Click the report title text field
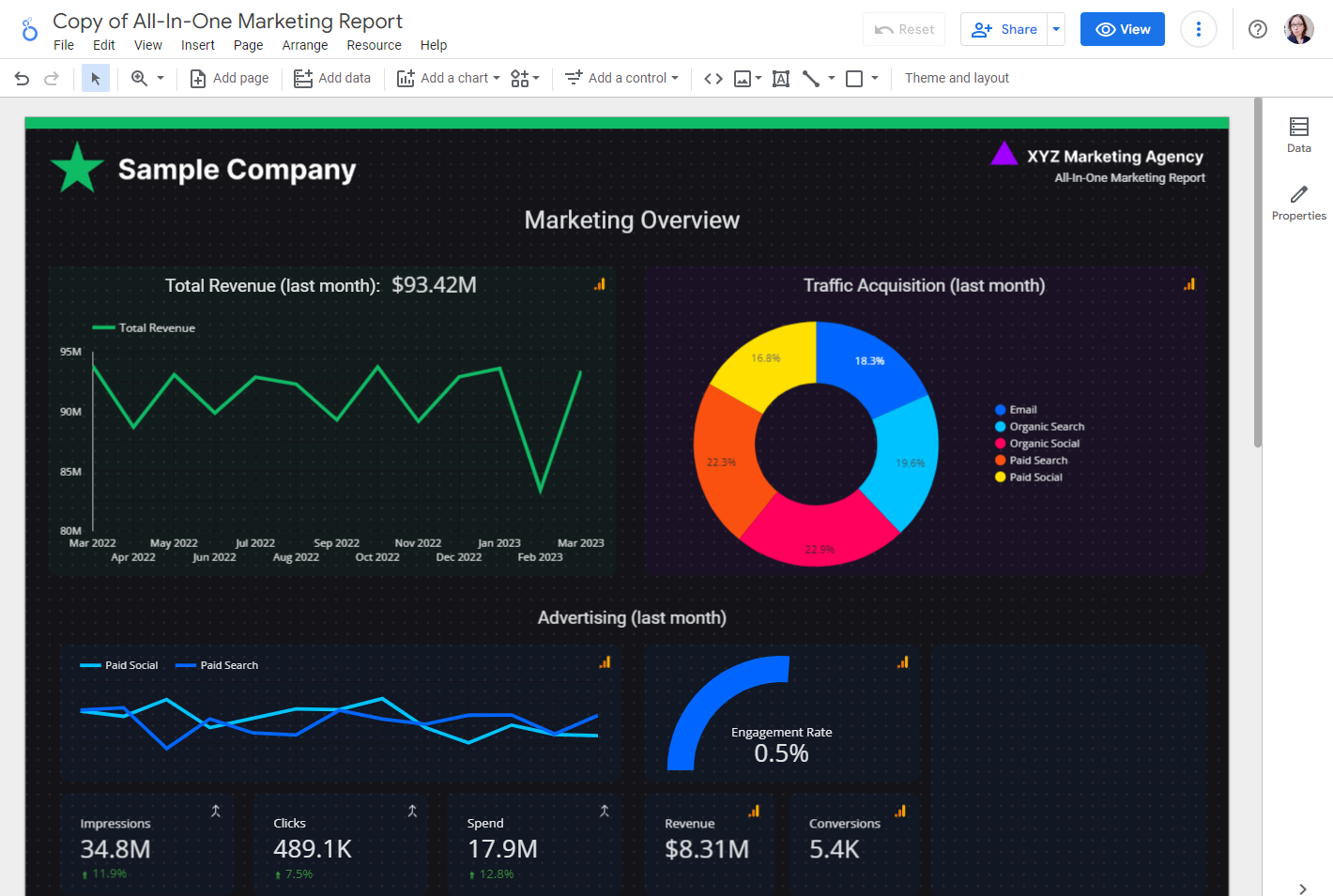1333x896 pixels. point(227,21)
